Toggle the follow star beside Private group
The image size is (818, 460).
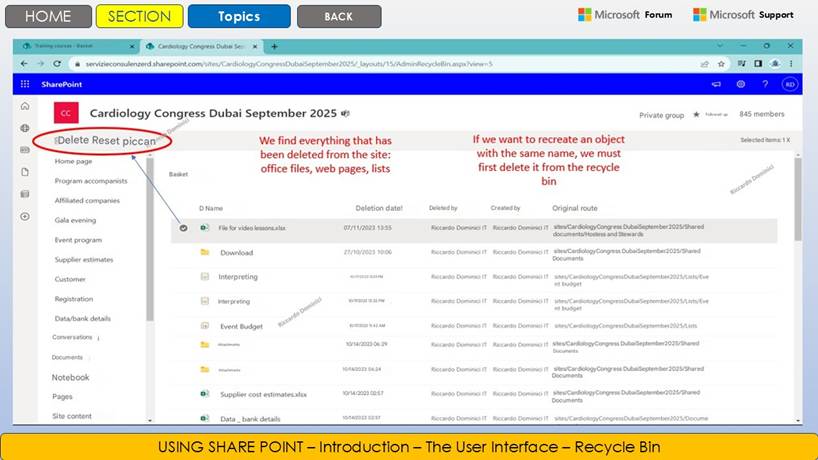point(696,114)
